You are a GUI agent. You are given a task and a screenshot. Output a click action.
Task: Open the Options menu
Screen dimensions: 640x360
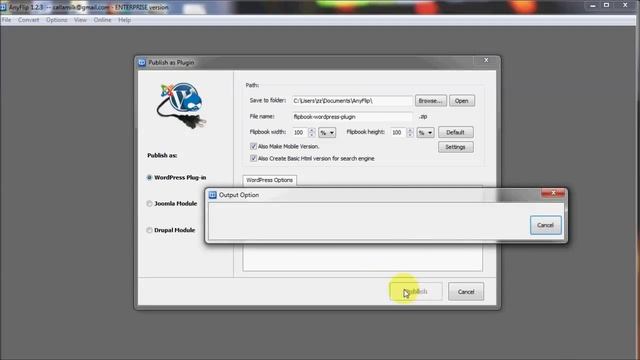point(56,20)
